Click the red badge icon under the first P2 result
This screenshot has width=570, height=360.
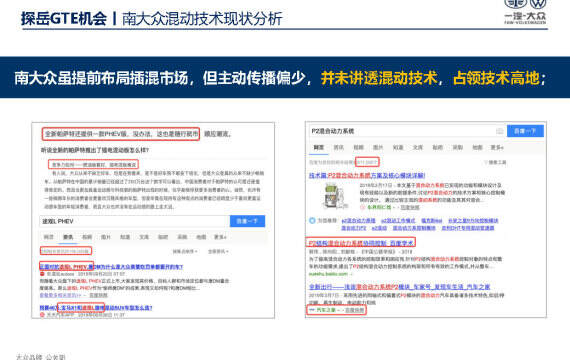(362, 207)
